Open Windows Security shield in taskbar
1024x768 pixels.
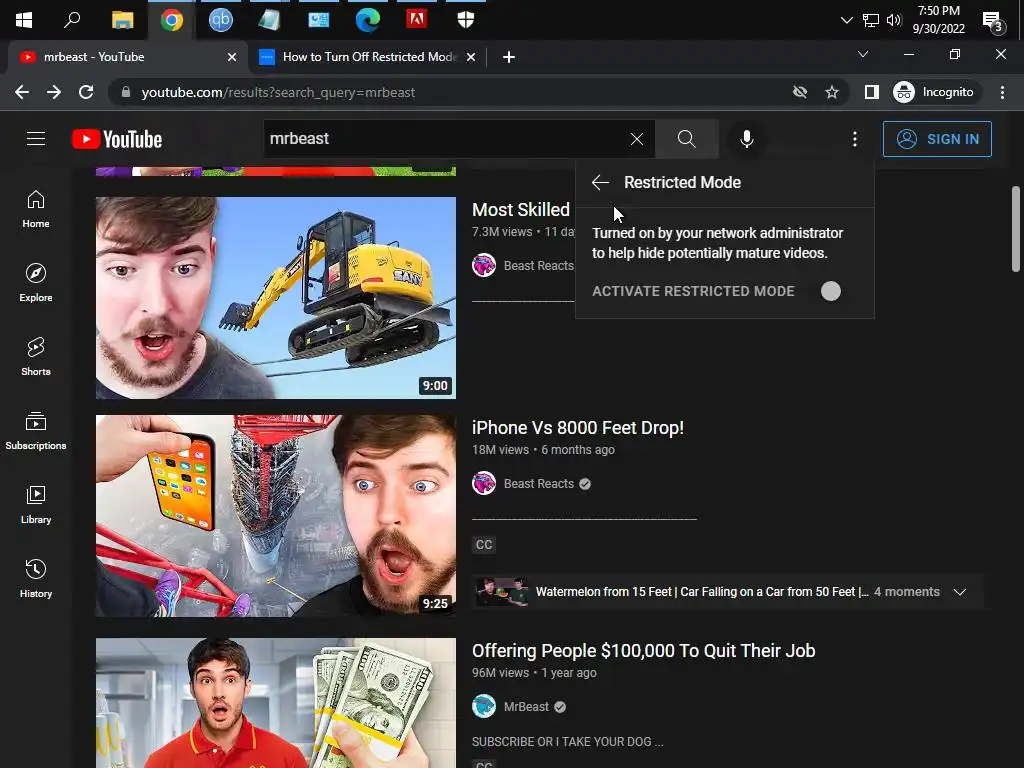coord(466,20)
